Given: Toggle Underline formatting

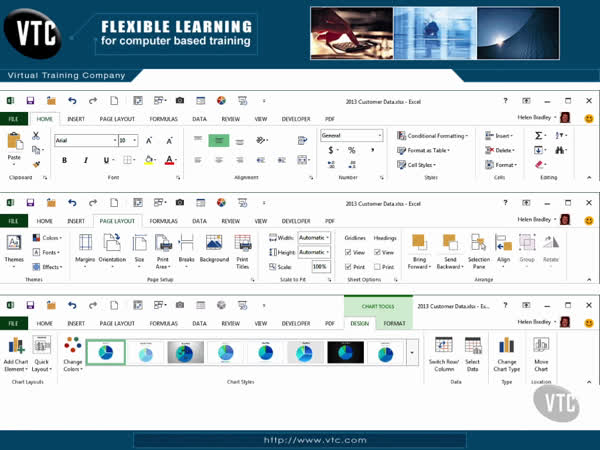Looking at the screenshot, I should pyautogui.click(x=106, y=160).
